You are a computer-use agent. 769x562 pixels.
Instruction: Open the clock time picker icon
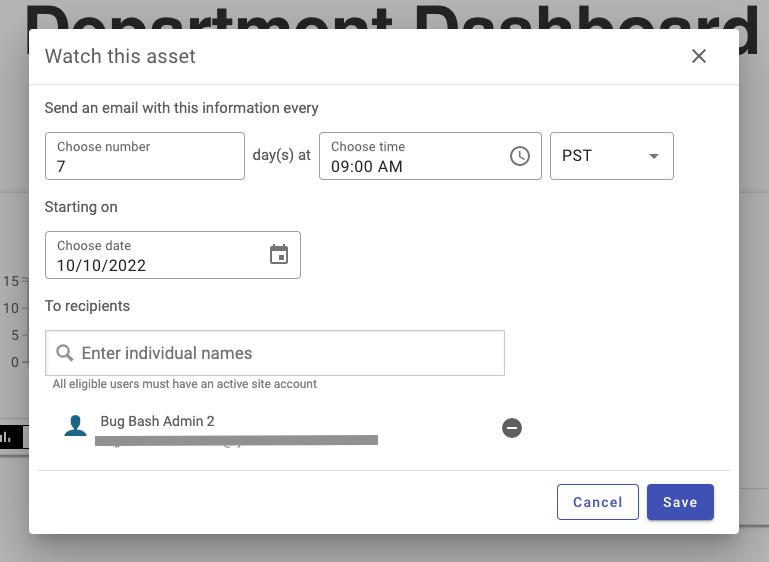pyautogui.click(x=520, y=156)
